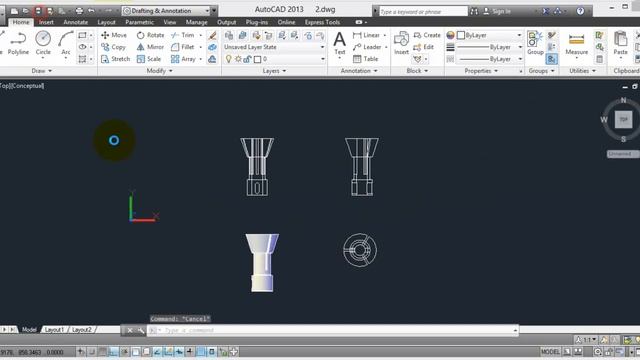This screenshot has width=640, height=360.
Task: Click the Insert block icon
Action: (x=401, y=43)
